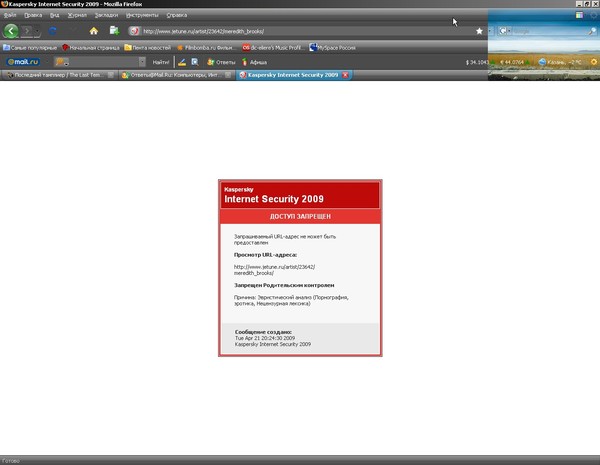Click the Найти! search button

point(160,62)
